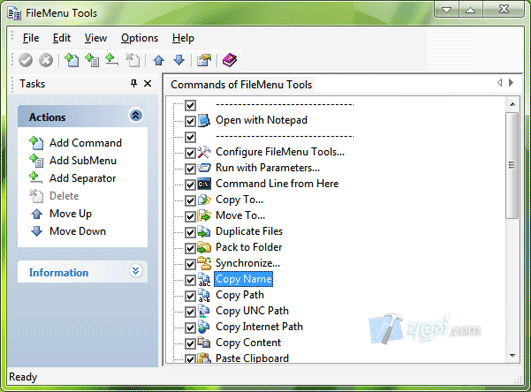Open the File menu

(31, 38)
